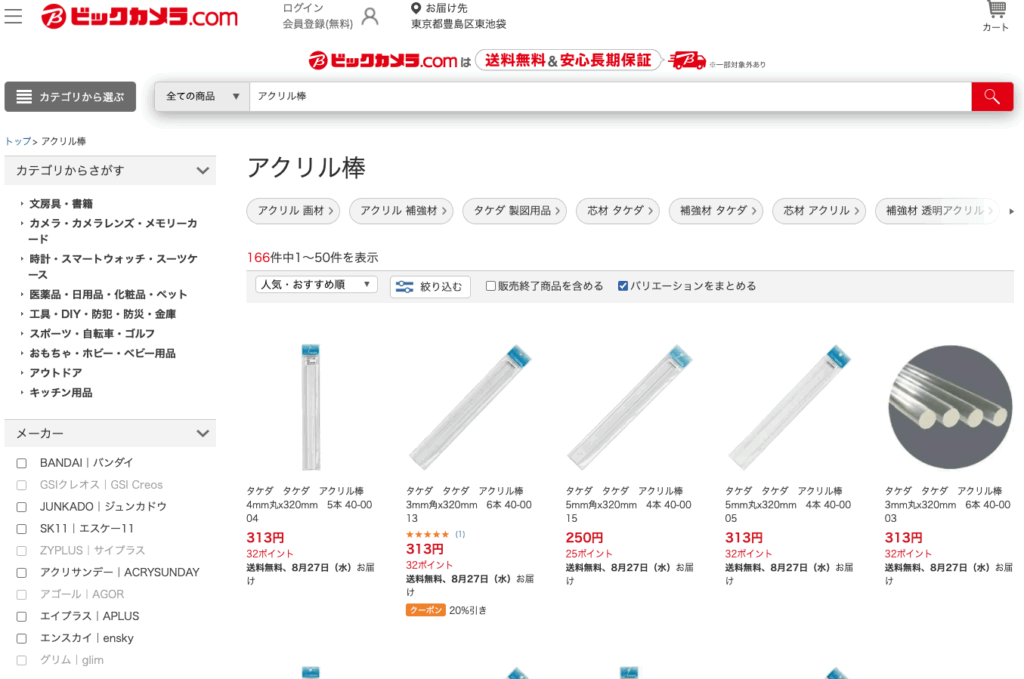Open the 全ての商品 category dropdown
Screen dimensions: 1024x679
coord(202,97)
